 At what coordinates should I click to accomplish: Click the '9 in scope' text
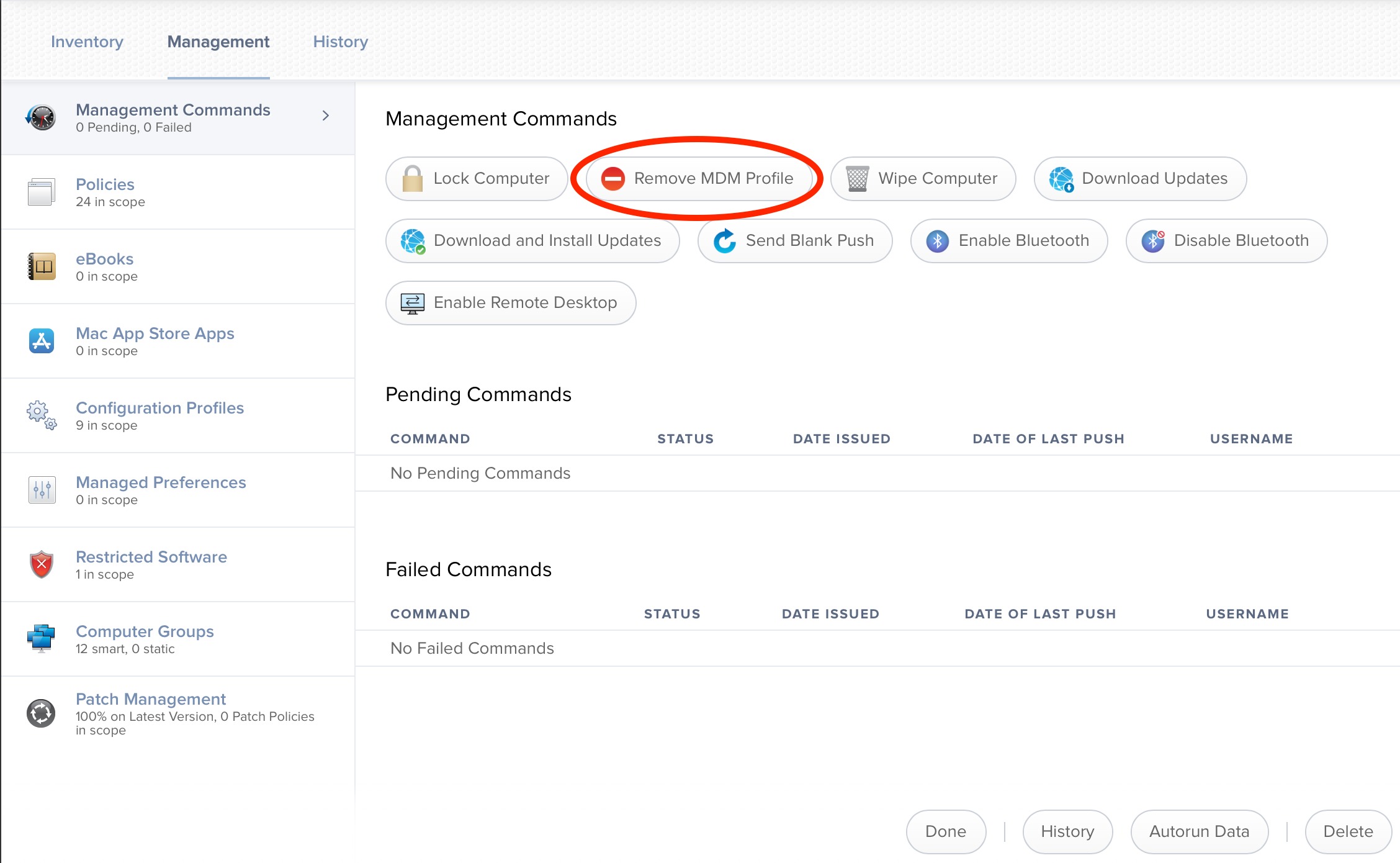106,425
